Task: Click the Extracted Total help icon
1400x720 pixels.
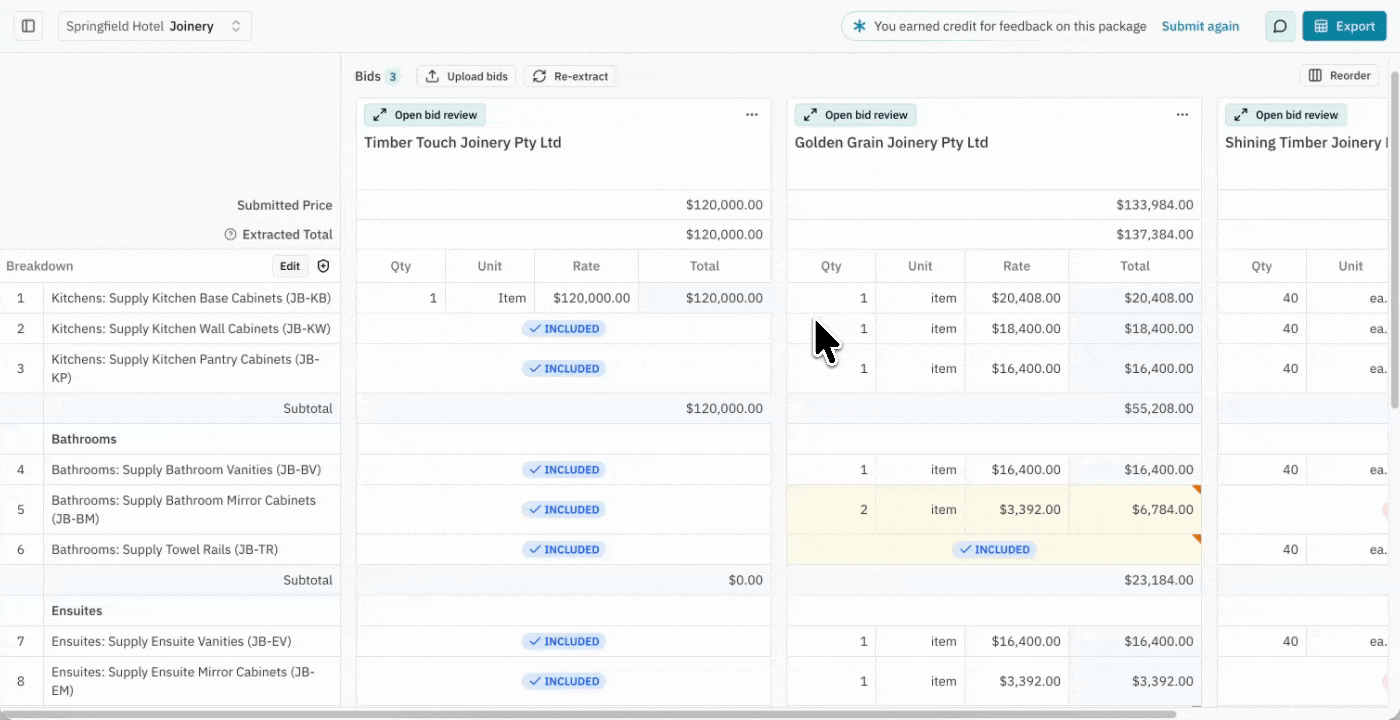Action: coord(230,235)
